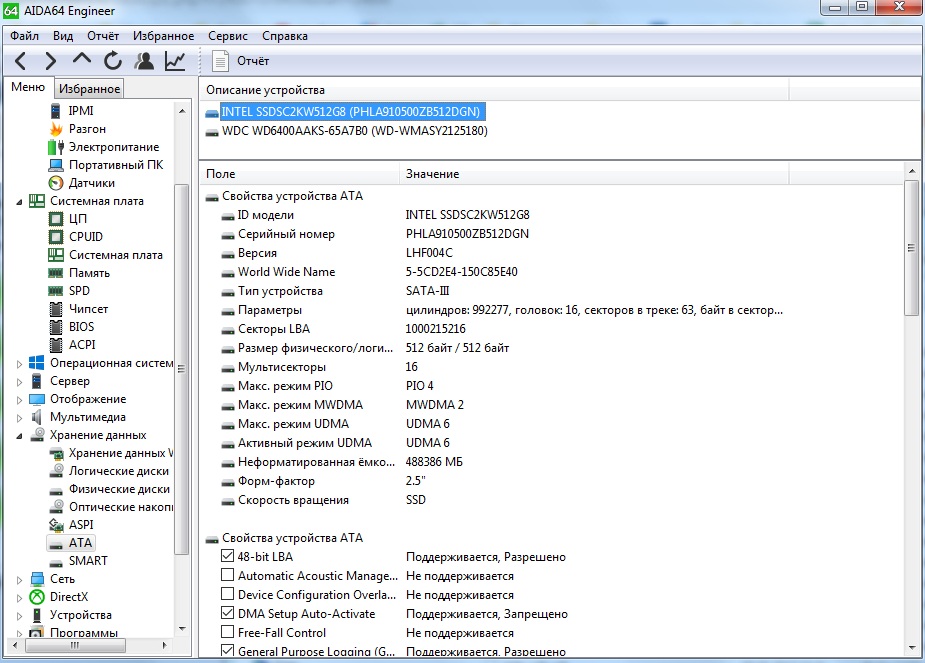
Task: Toggle DMA Setup Auto-Activate checkbox
Action: (x=227, y=612)
